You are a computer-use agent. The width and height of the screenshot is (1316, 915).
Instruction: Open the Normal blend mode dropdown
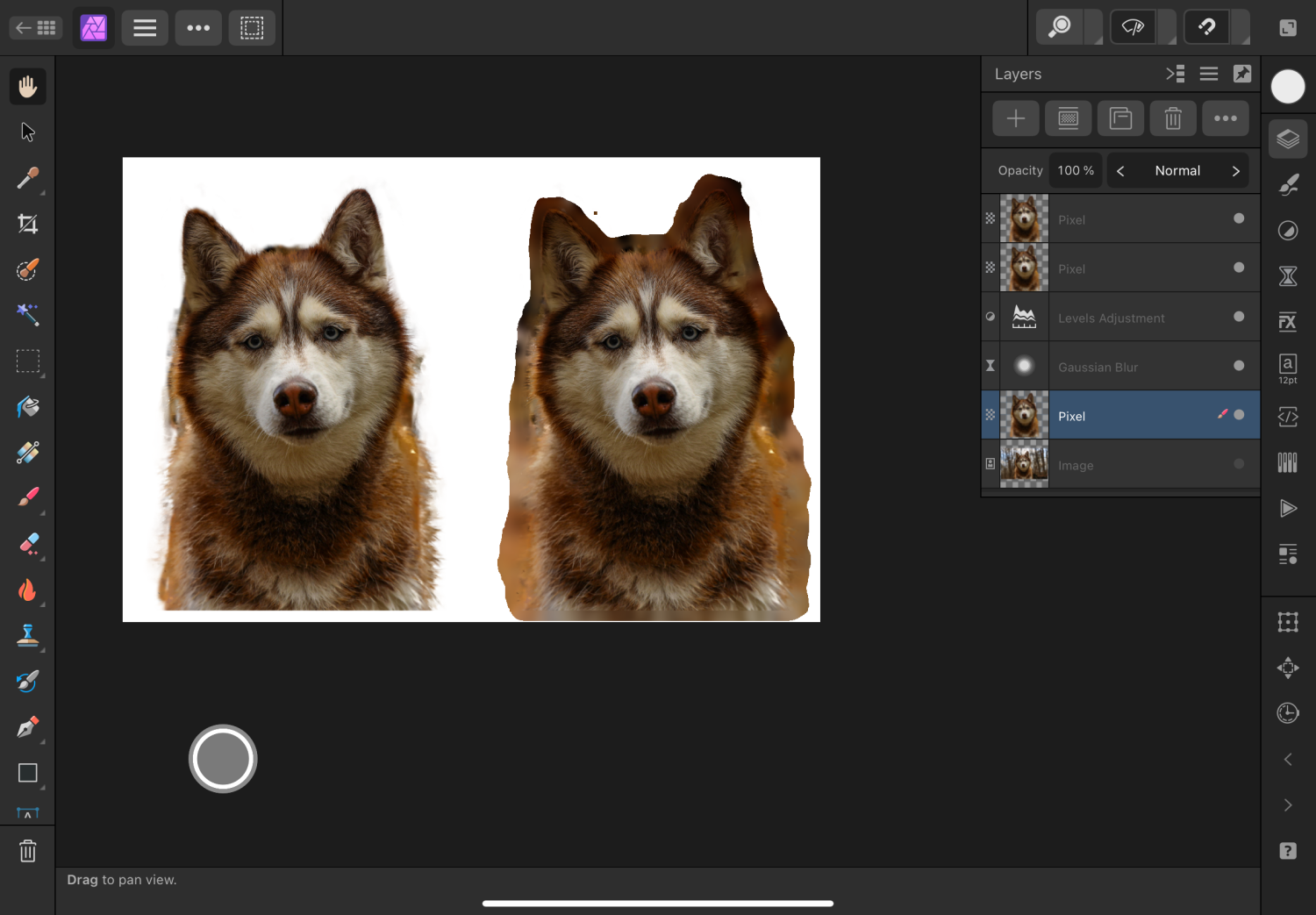tap(1178, 170)
